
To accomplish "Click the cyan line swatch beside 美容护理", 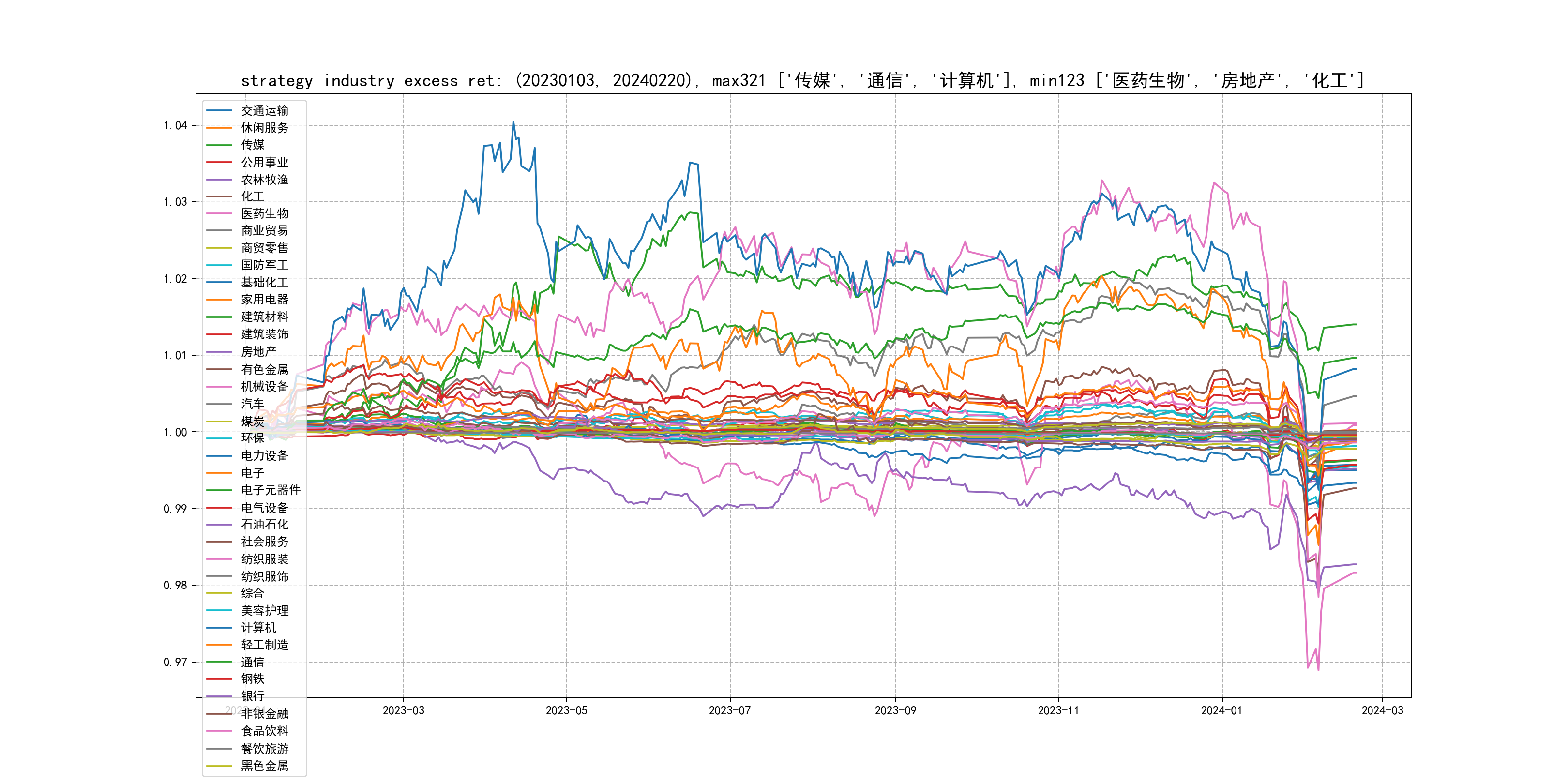I will [219, 611].
